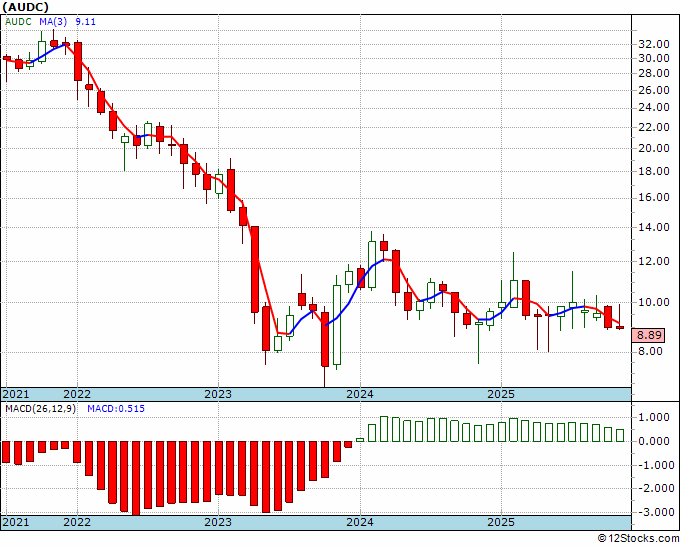Click the 18.00 price axis label
Image resolution: width=680 pixels, height=546 pixels.
click(654, 171)
